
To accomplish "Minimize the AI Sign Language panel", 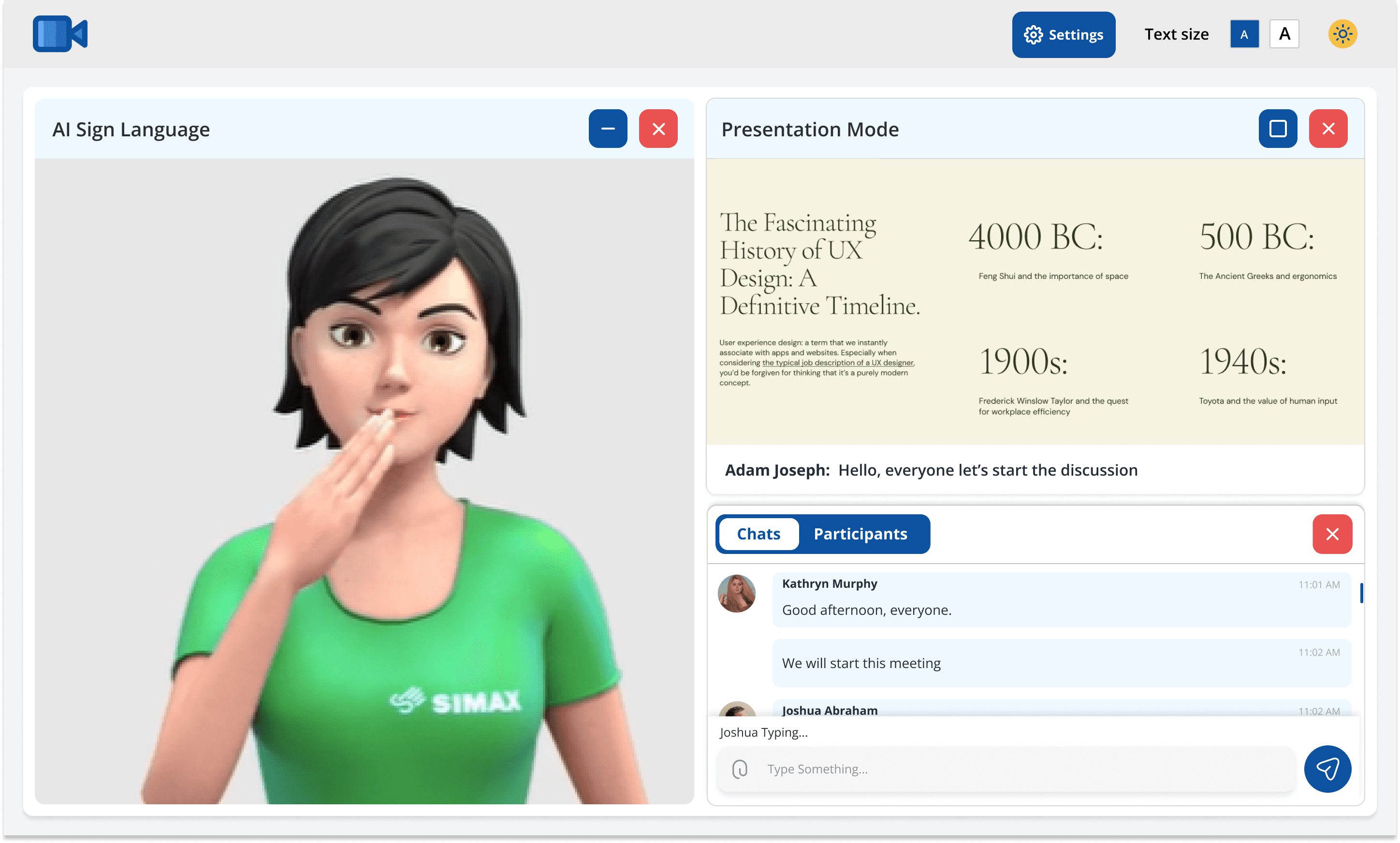I will (607, 129).
